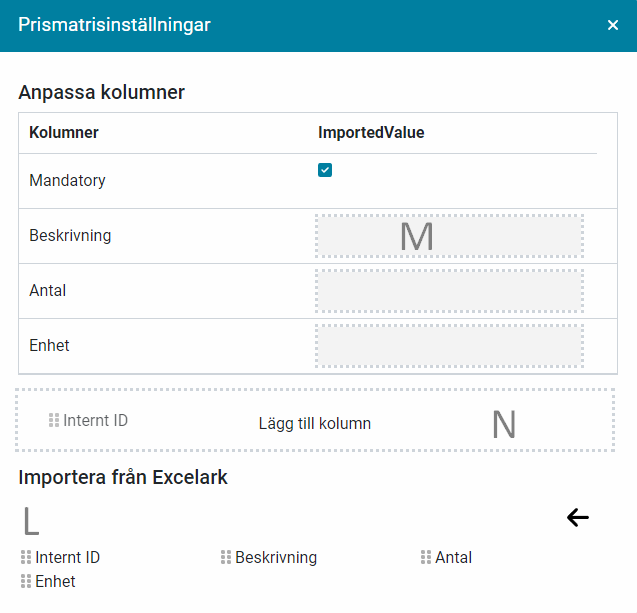Click the Internt ID drag handle in the add-column zone
The image size is (637, 613).
coord(54,420)
